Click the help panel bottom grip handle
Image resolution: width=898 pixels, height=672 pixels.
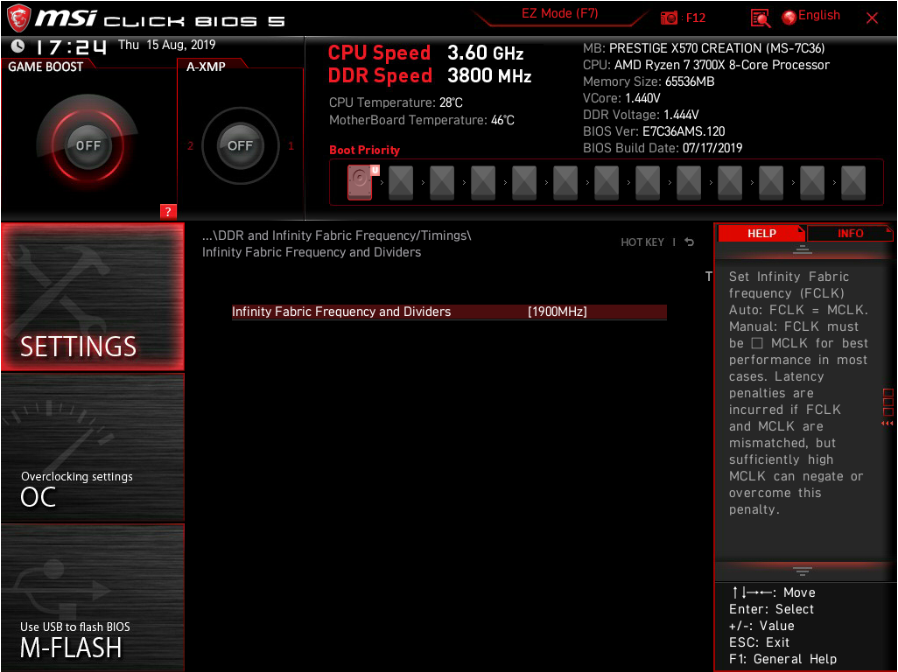coord(802,571)
